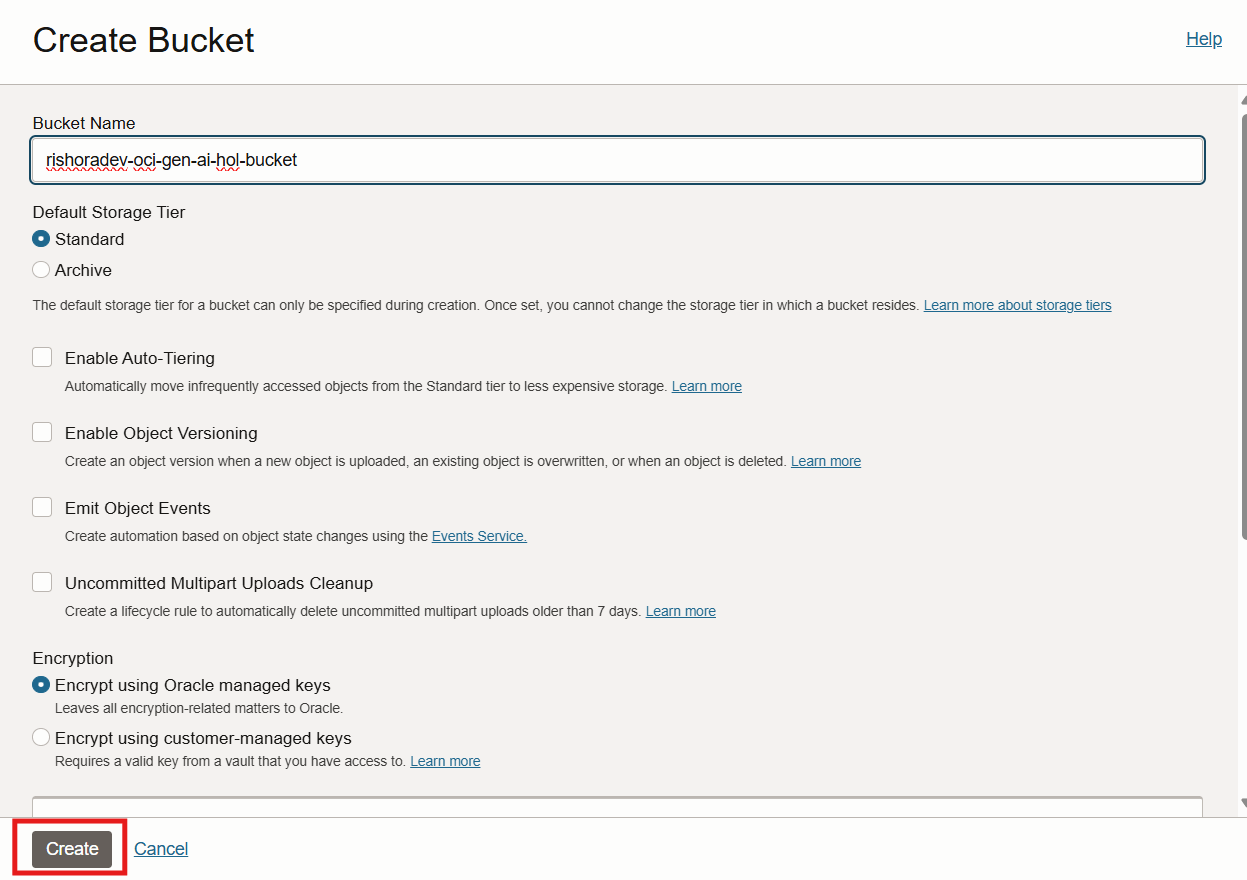This screenshot has height=880, width=1247.
Task: Toggle Uncommitted Multipart Uploads Cleanup
Action: tap(42, 582)
